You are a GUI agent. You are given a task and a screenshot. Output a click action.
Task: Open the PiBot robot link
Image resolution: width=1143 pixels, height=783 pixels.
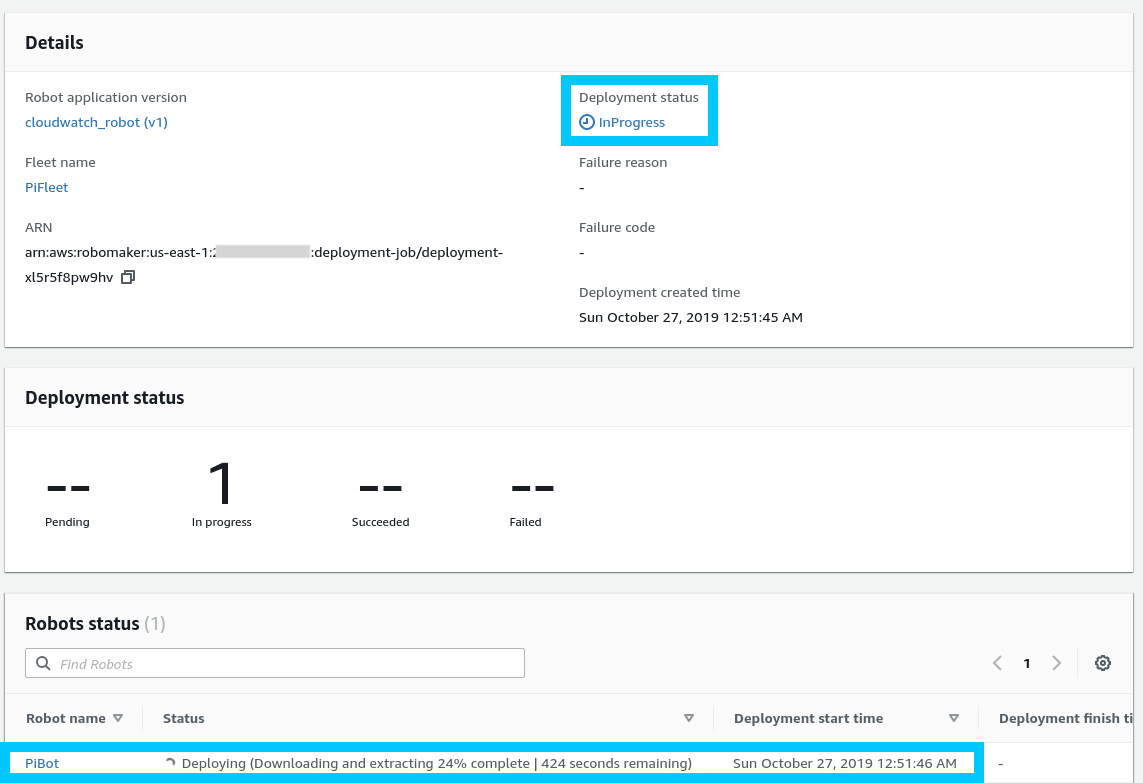pyautogui.click(x=41, y=763)
